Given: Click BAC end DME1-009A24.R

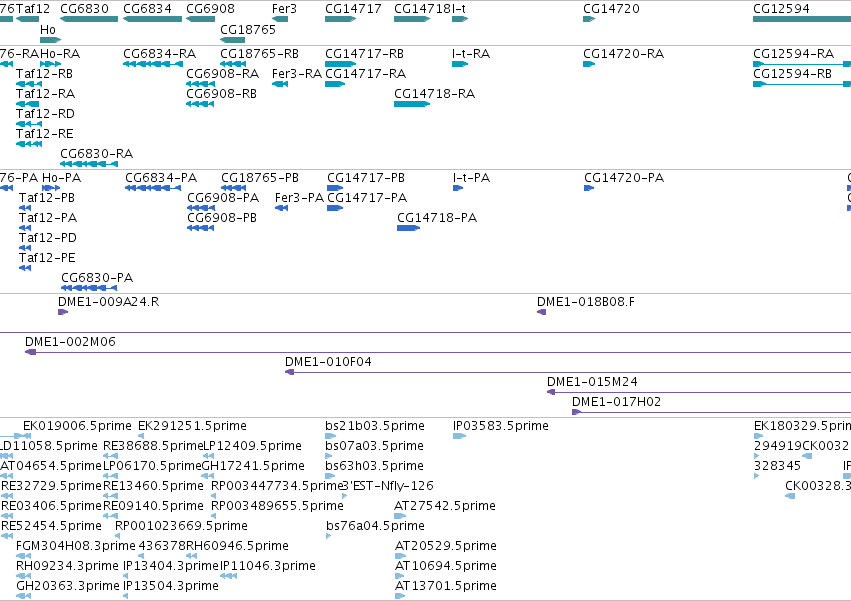Looking at the screenshot, I should point(109,302).
